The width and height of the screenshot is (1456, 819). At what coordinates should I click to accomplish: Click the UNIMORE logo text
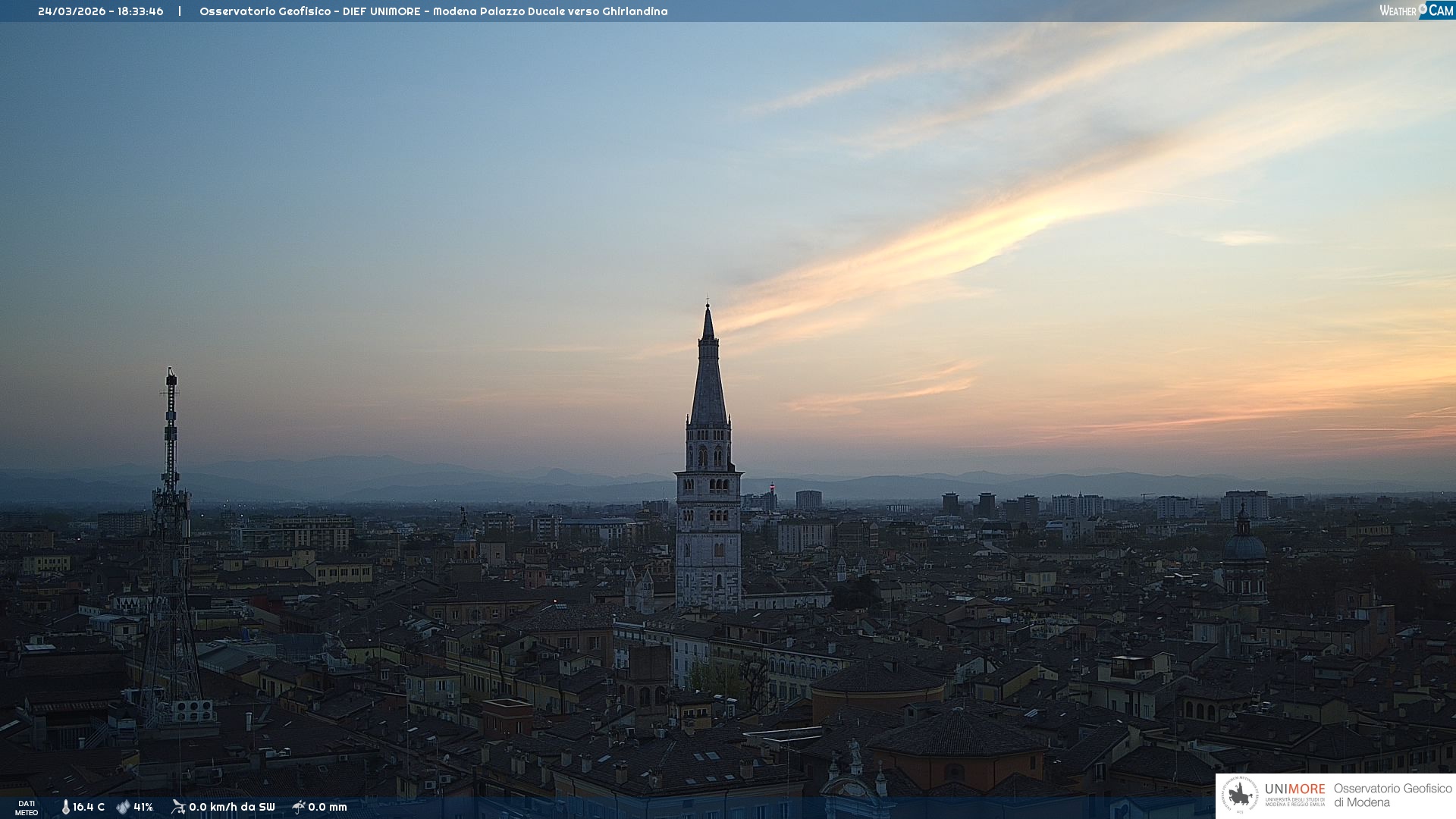pyautogui.click(x=1294, y=789)
